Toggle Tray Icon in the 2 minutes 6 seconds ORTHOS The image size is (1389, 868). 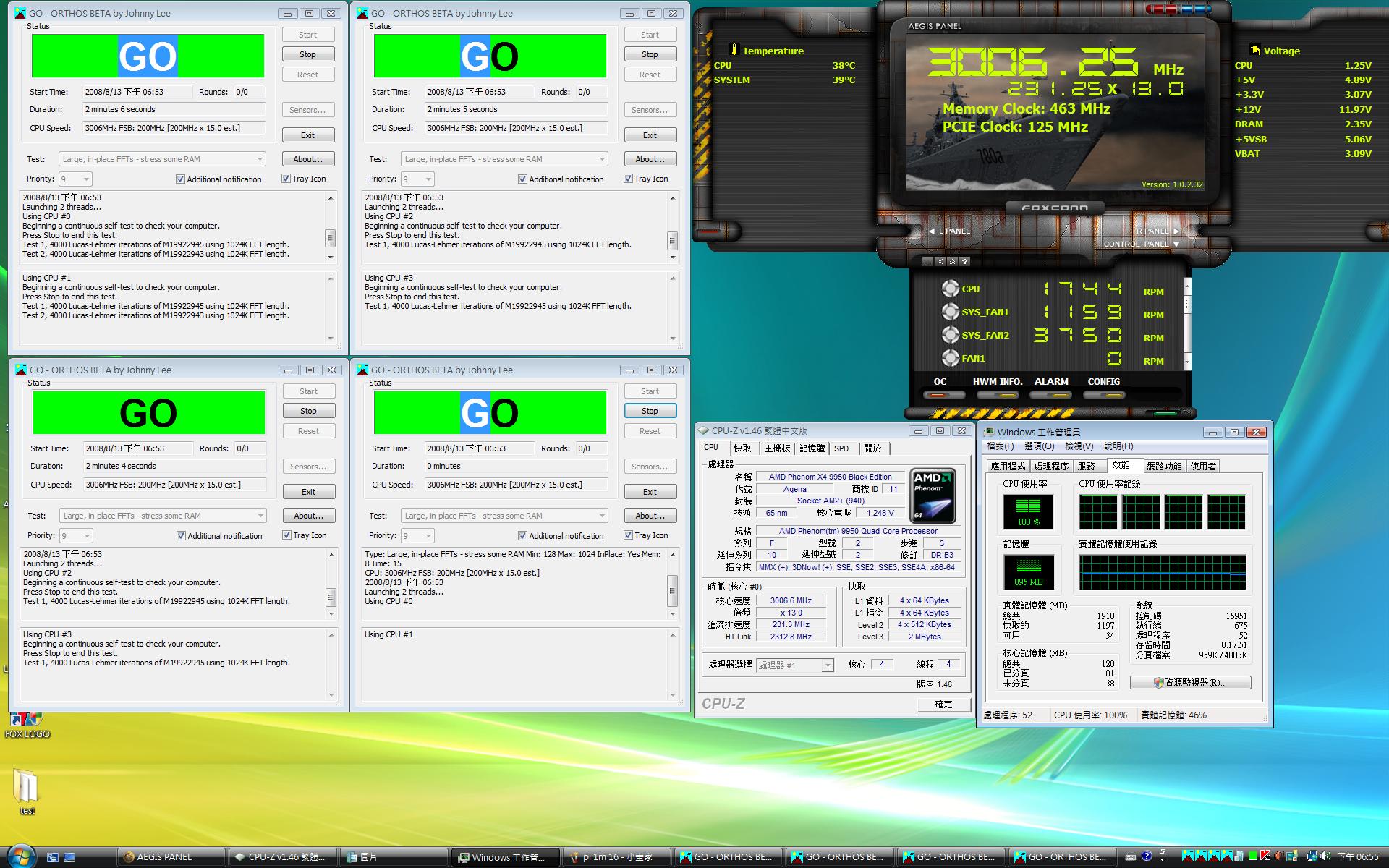coord(286,179)
